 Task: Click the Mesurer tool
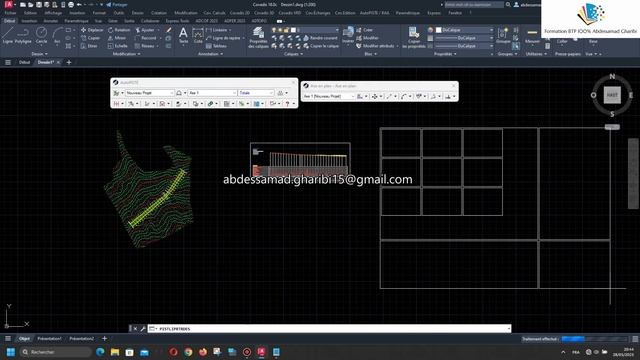532,36
